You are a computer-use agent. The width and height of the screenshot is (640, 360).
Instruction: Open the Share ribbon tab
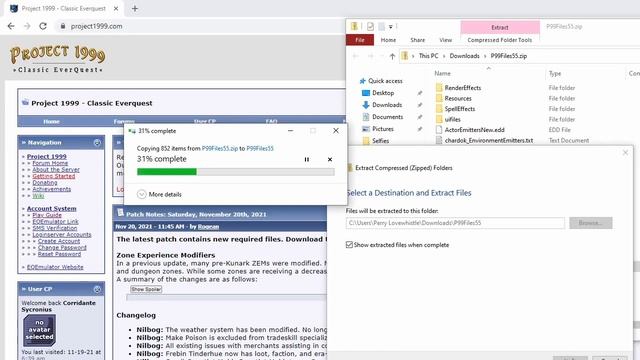click(418, 40)
